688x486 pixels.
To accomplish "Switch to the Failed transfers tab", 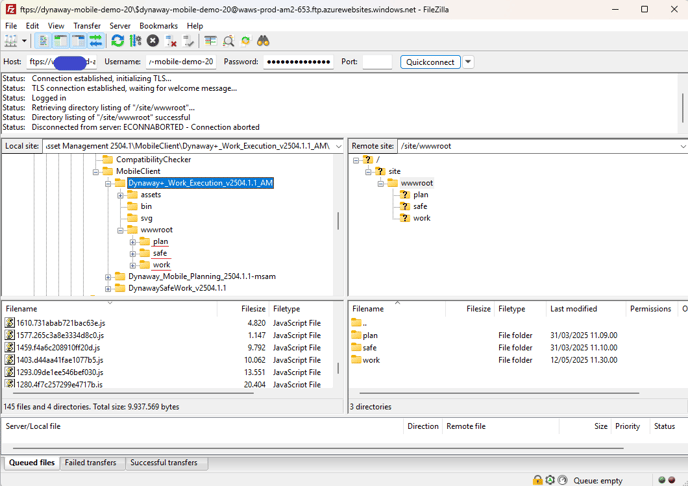I will point(90,463).
